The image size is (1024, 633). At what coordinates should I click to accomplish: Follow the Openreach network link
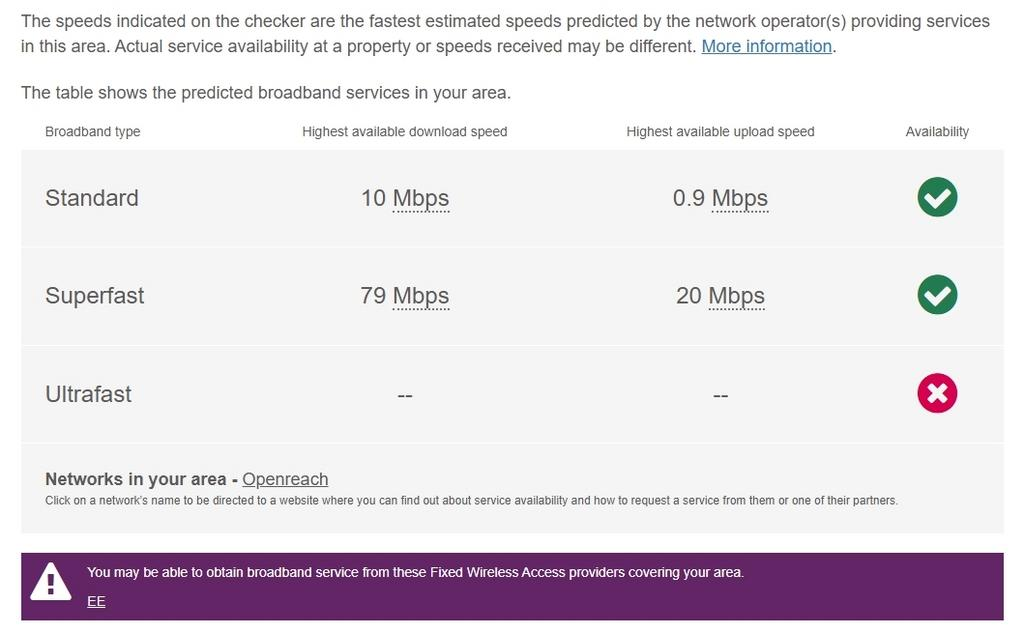coord(285,479)
